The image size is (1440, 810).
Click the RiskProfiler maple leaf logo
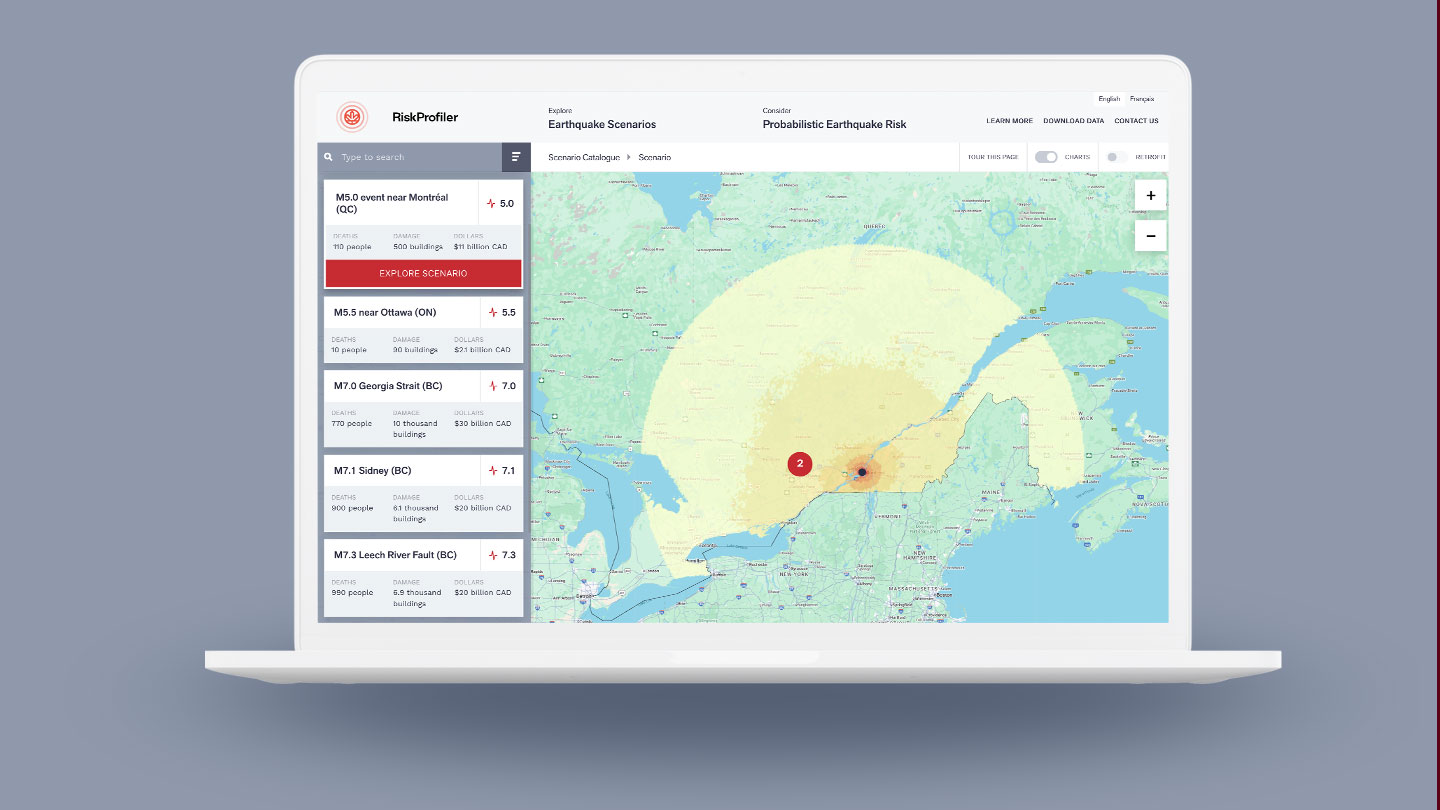[352, 117]
